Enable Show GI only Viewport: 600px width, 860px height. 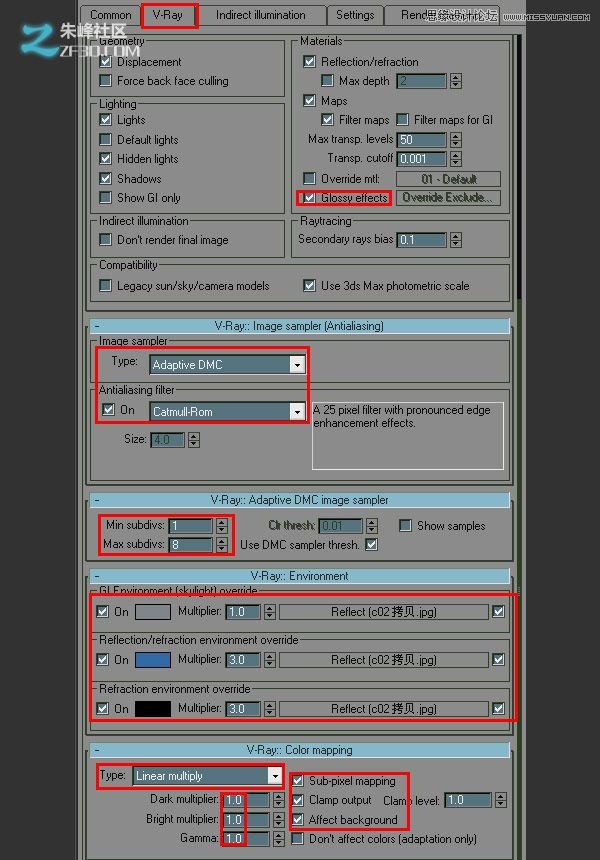point(105,197)
